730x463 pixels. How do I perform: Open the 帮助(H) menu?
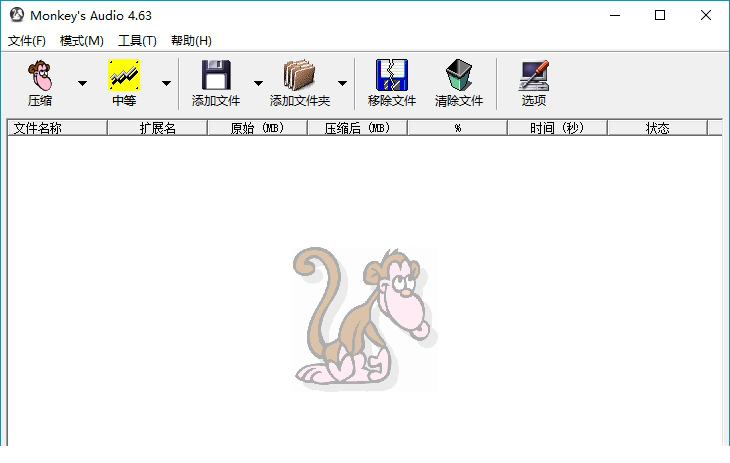click(x=191, y=41)
